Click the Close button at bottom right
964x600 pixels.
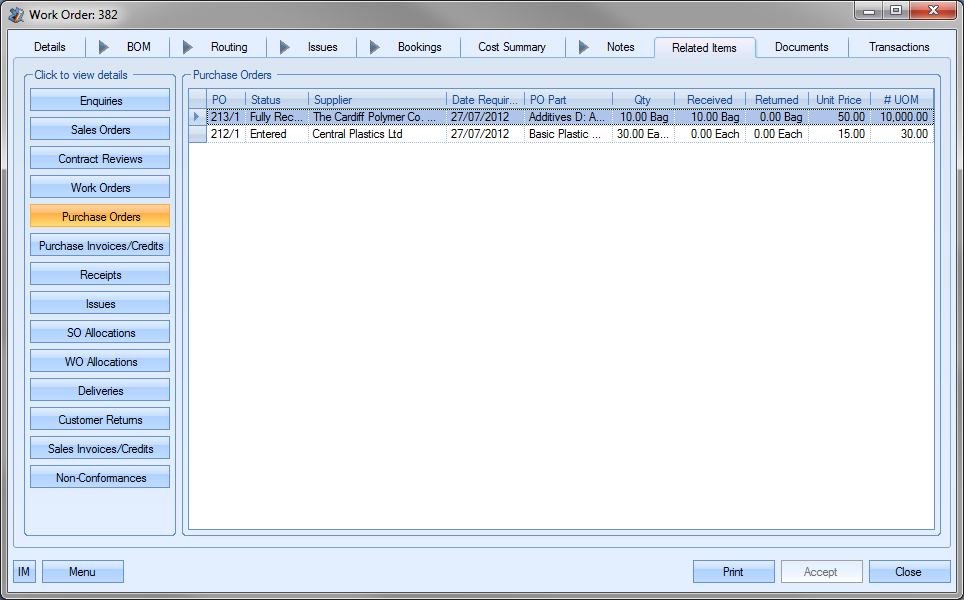tap(908, 572)
